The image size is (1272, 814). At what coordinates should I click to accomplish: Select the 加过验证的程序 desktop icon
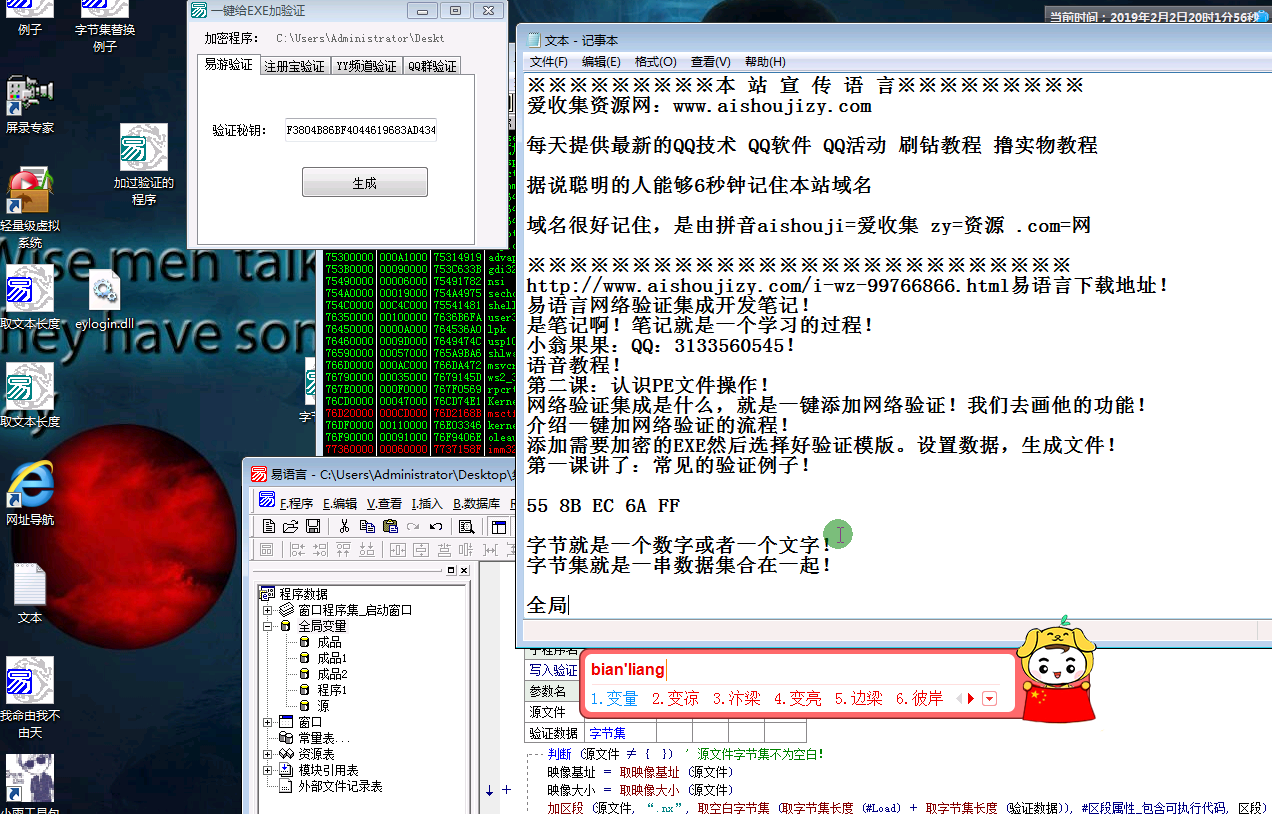coord(144,165)
